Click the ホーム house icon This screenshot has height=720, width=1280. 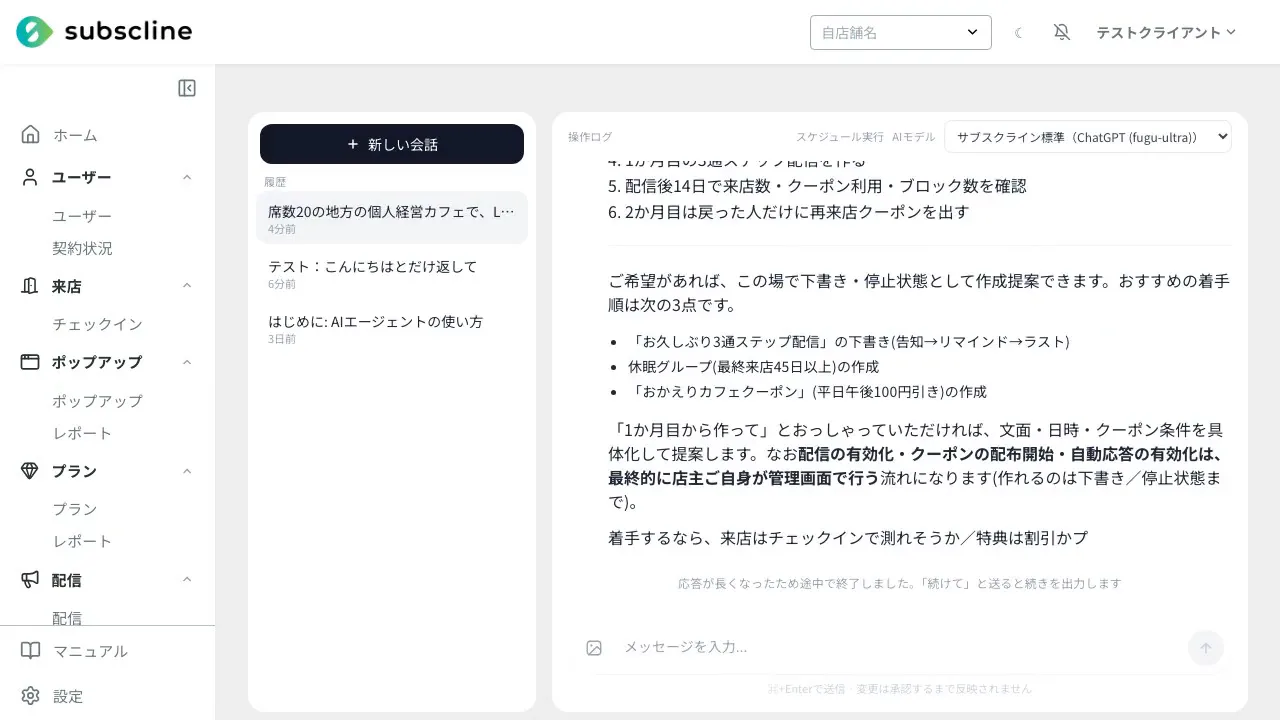tap(30, 134)
